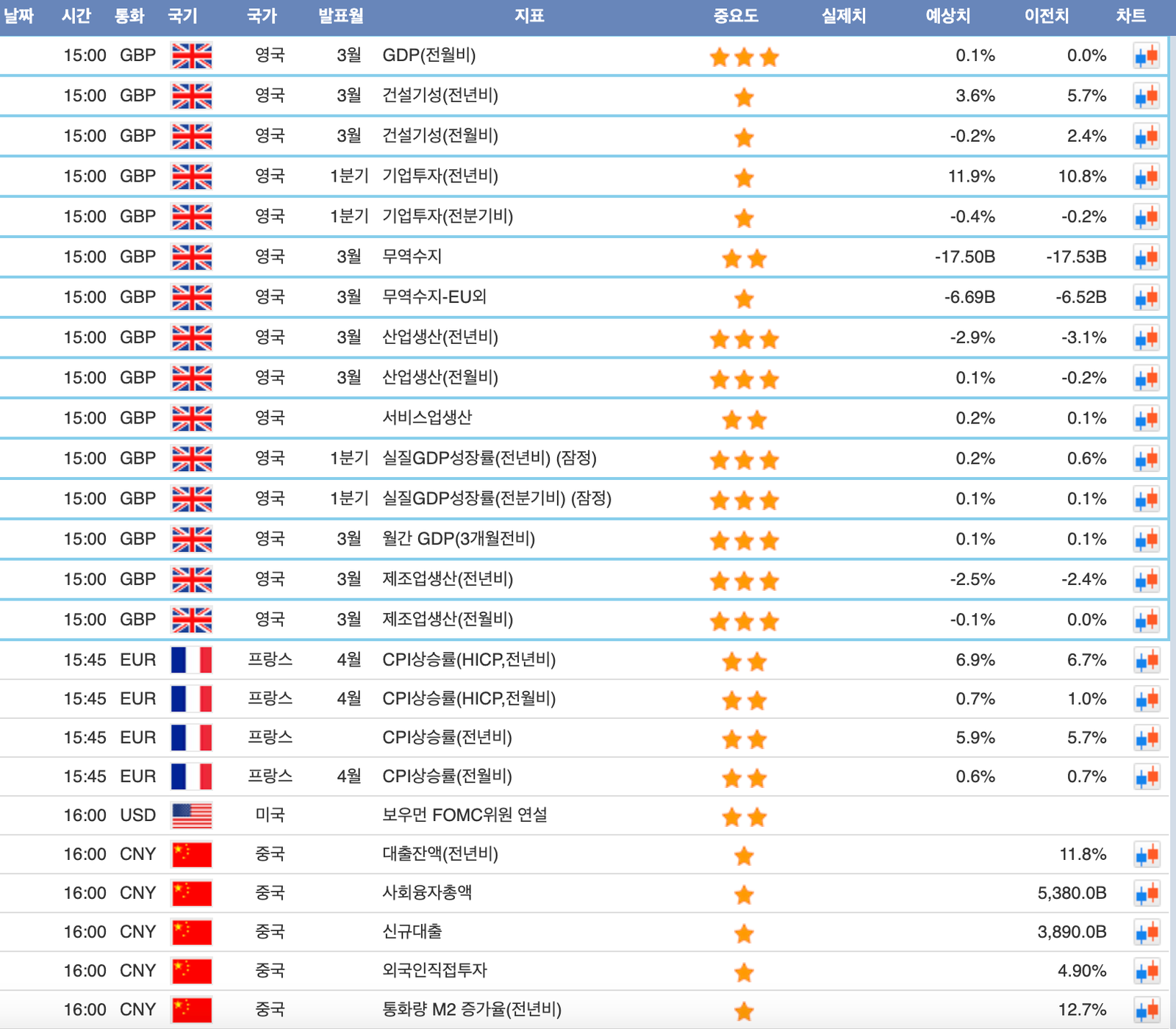This screenshot has height=1029, width=1176.
Task: Select the 예상치 column header
Action: (947, 16)
